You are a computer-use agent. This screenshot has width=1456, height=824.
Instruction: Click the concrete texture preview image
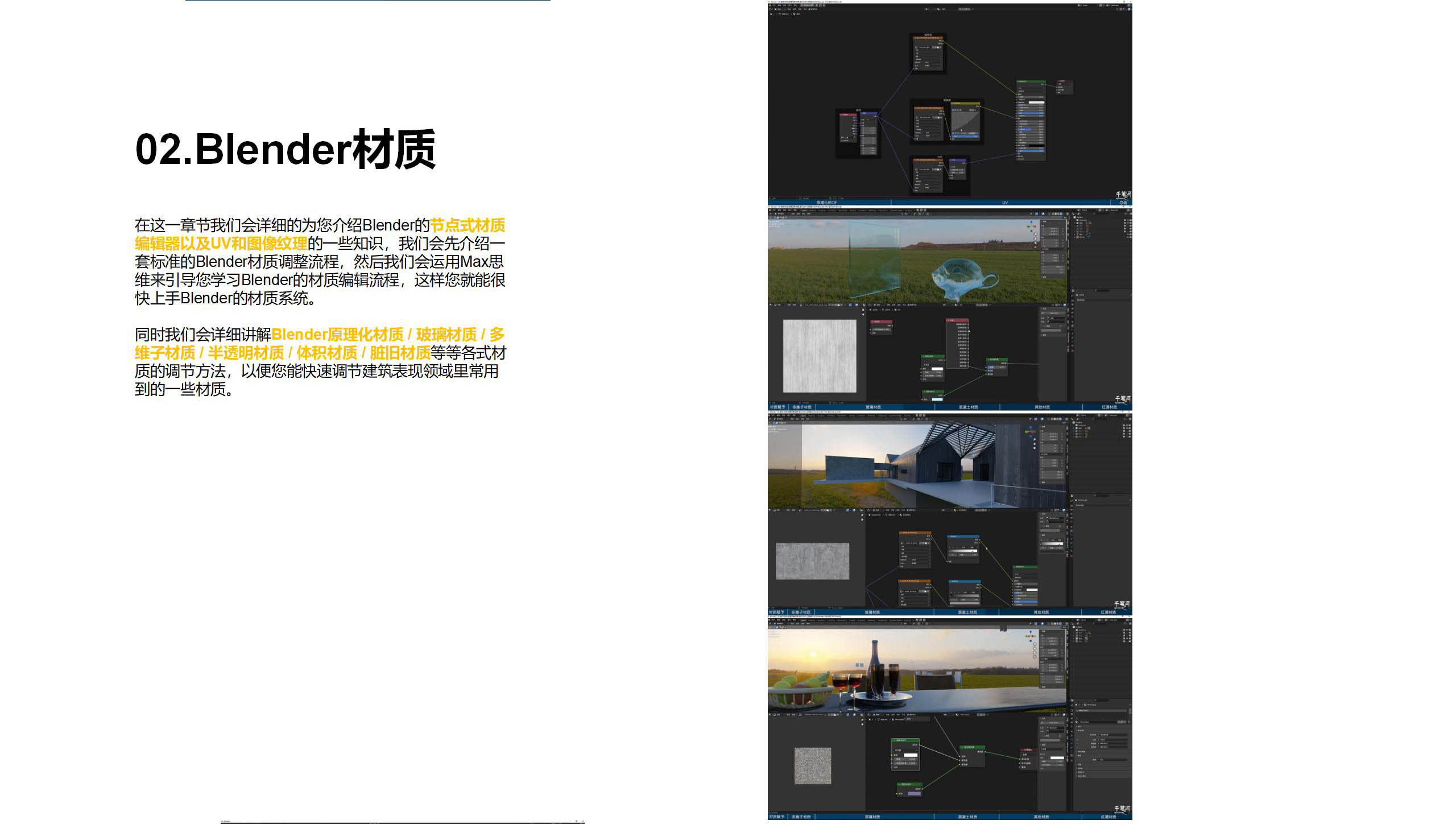click(x=813, y=561)
